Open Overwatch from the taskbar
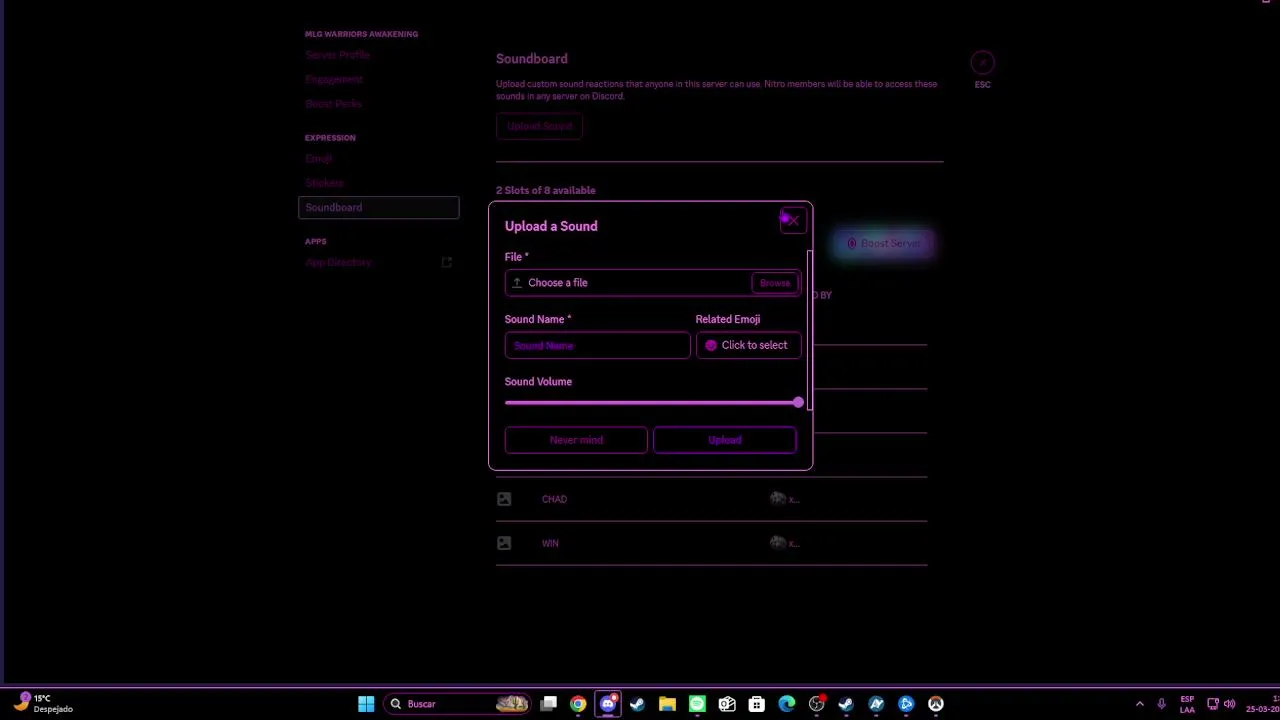This screenshot has height=720, width=1280. click(x=936, y=704)
